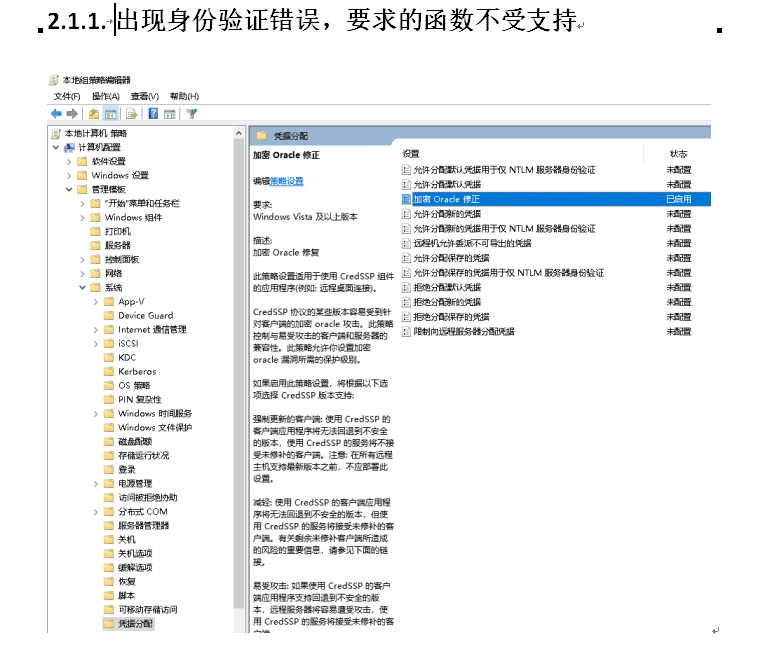Click the Kerberos folder icon
Viewport: 763px width, 648px height.
tap(109, 372)
